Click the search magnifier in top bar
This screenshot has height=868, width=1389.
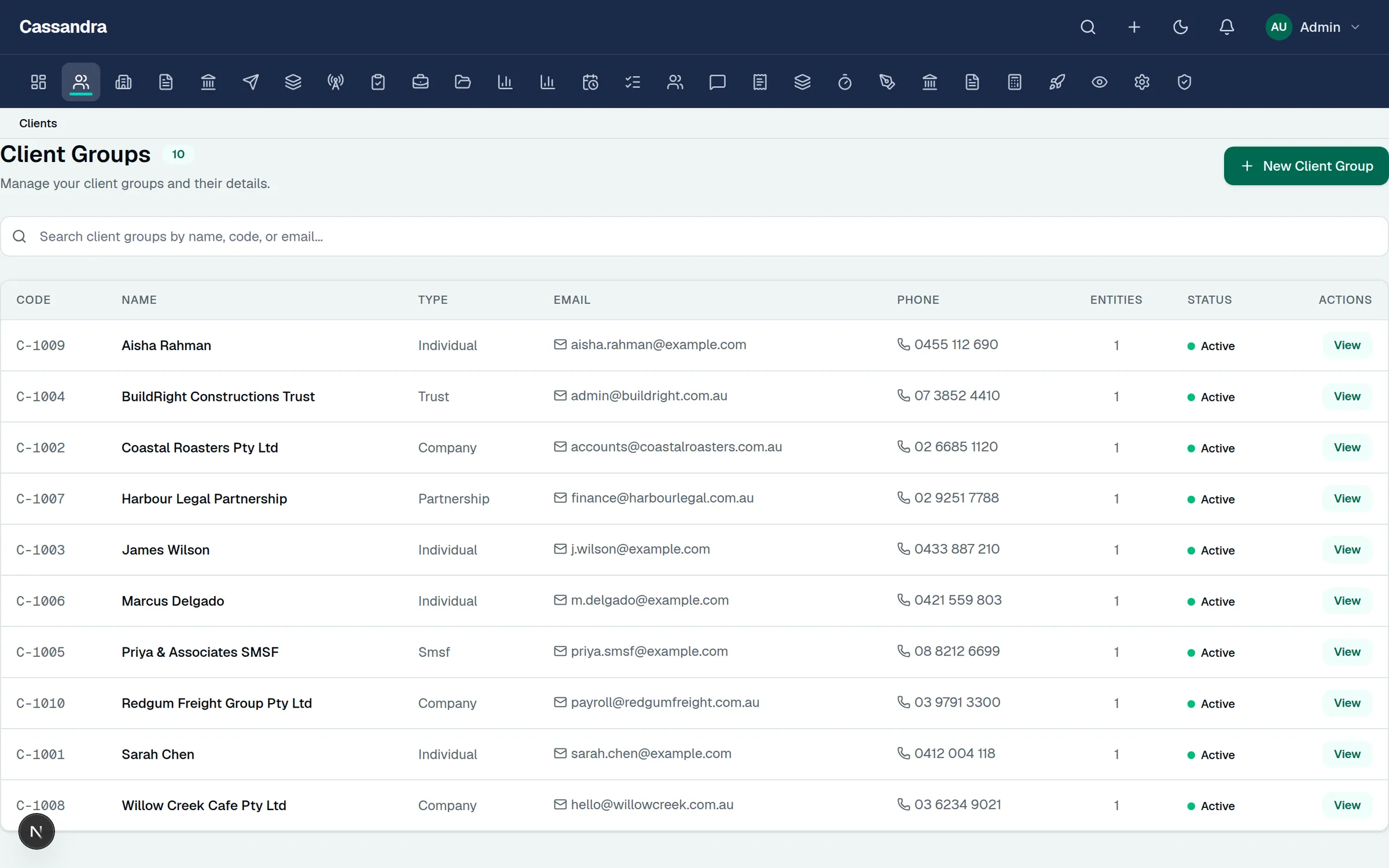pos(1088,27)
